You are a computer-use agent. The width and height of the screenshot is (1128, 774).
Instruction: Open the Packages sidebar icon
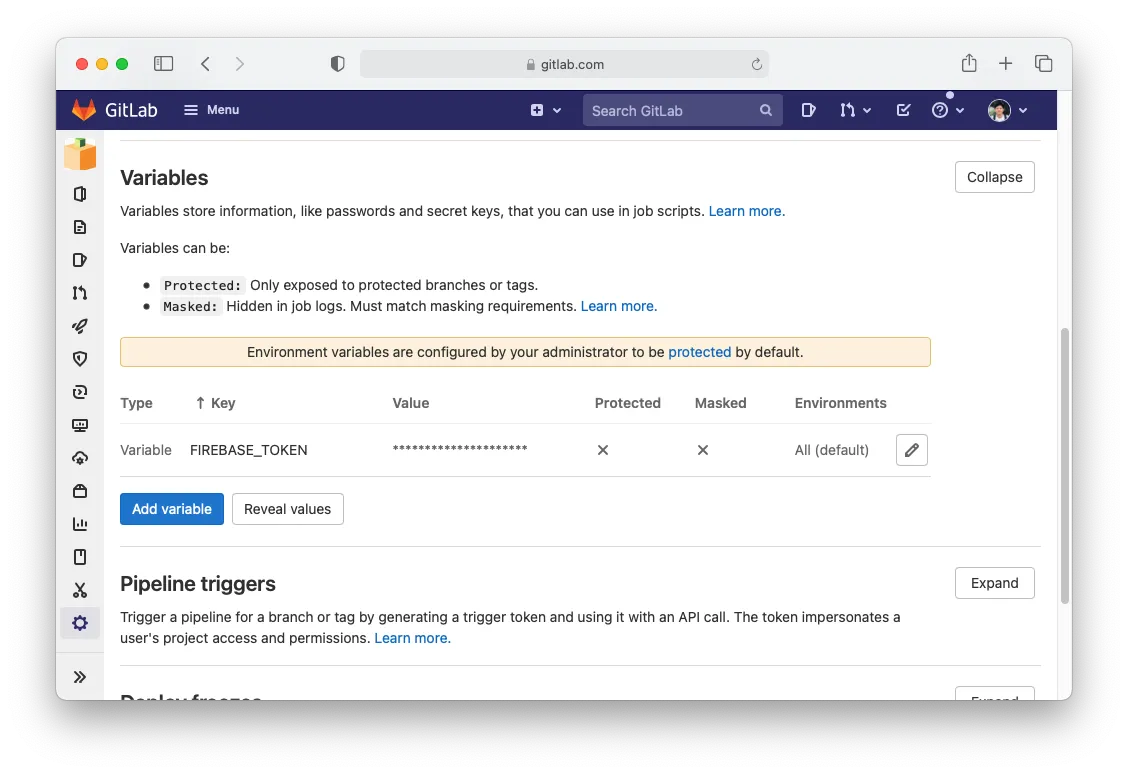click(x=80, y=491)
